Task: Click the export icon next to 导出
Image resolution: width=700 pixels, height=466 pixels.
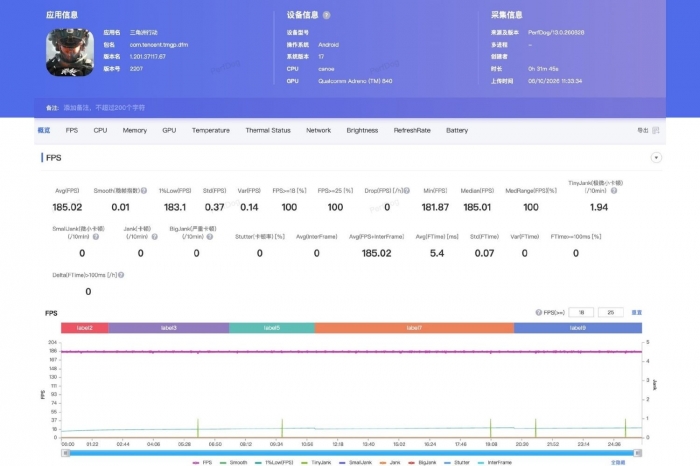Action: pyautogui.click(x=655, y=130)
